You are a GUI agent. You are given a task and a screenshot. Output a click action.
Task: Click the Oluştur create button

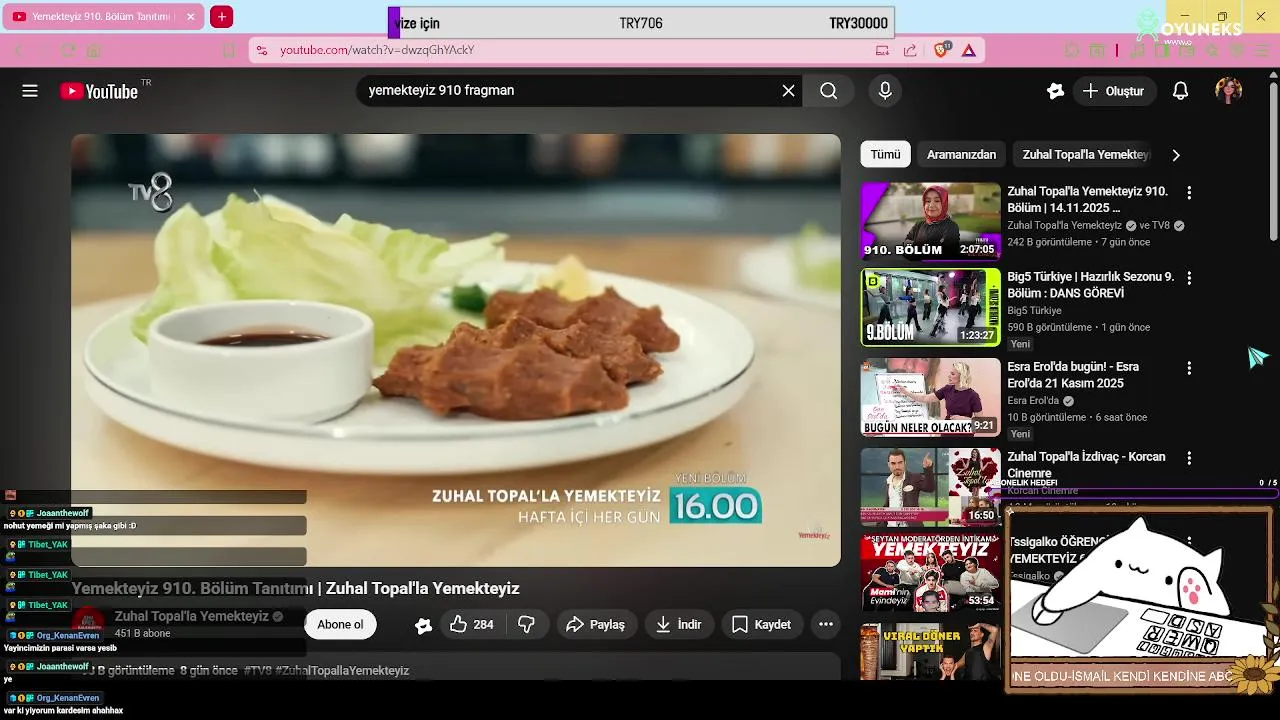1114,91
